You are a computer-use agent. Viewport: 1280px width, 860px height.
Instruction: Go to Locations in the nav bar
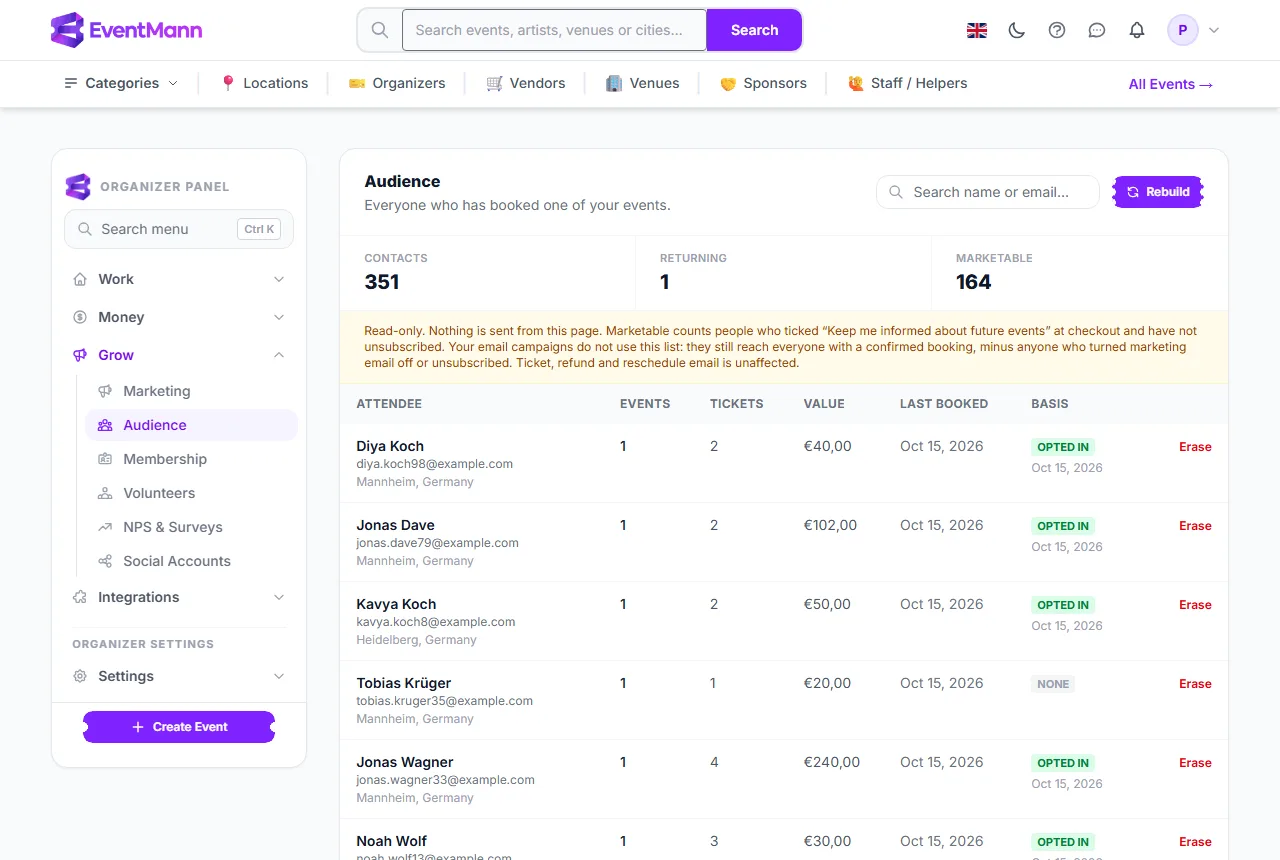coord(264,83)
